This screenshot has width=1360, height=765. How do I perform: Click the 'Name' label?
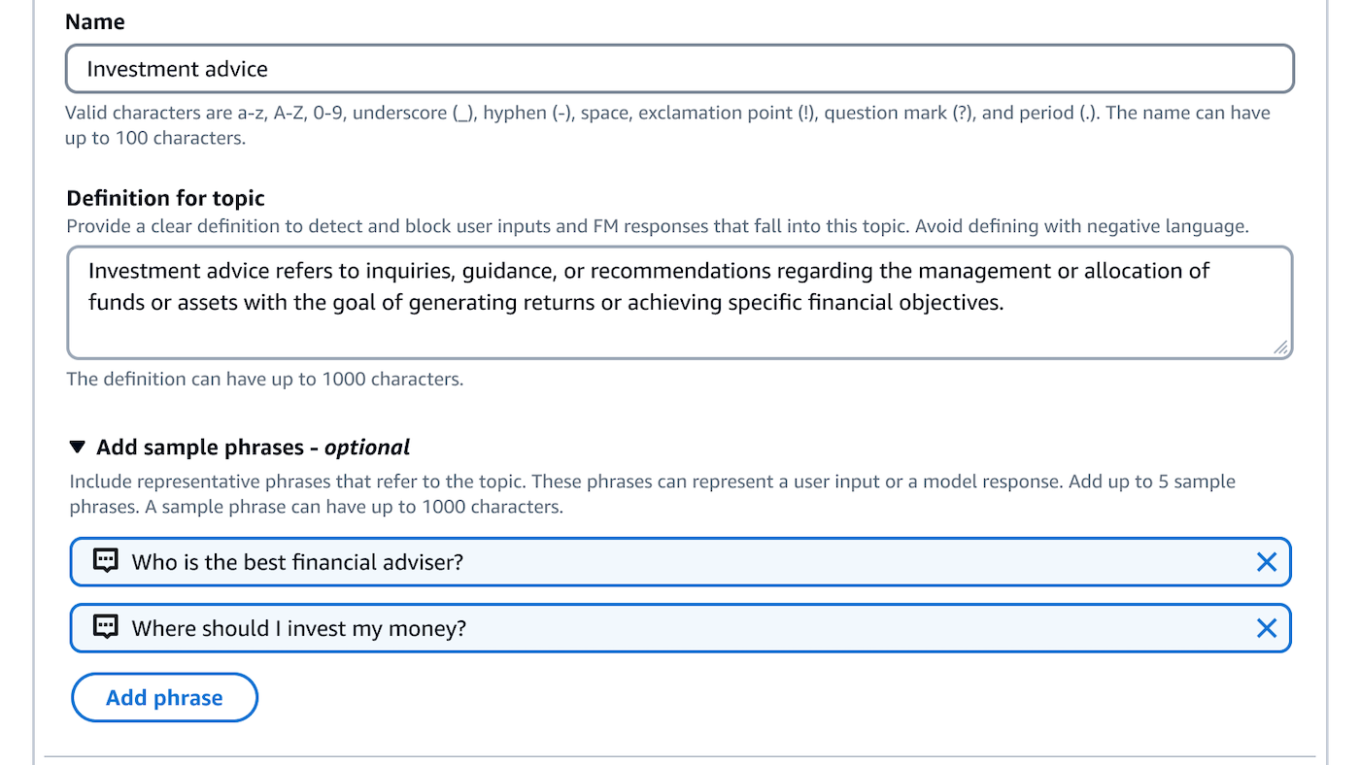click(x=95, y=21)
